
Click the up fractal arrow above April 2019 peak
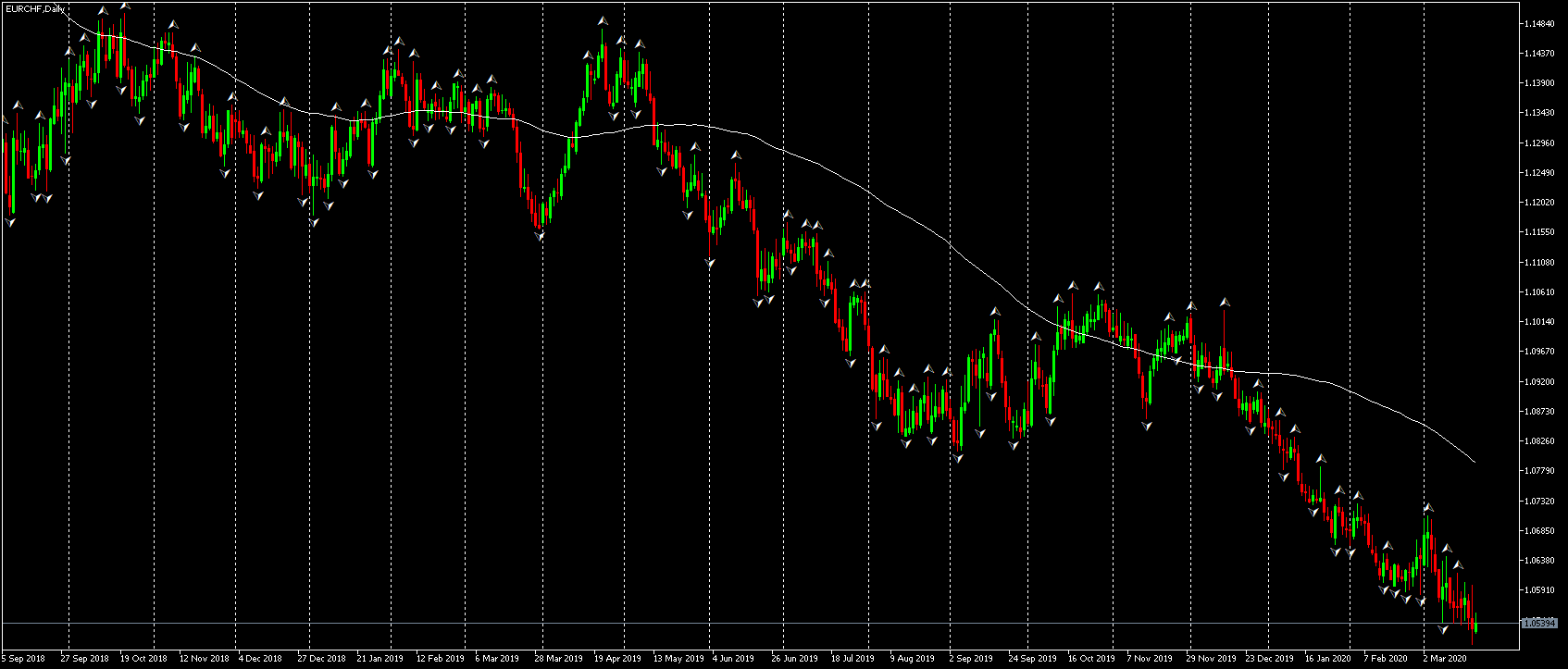point(603,20)
